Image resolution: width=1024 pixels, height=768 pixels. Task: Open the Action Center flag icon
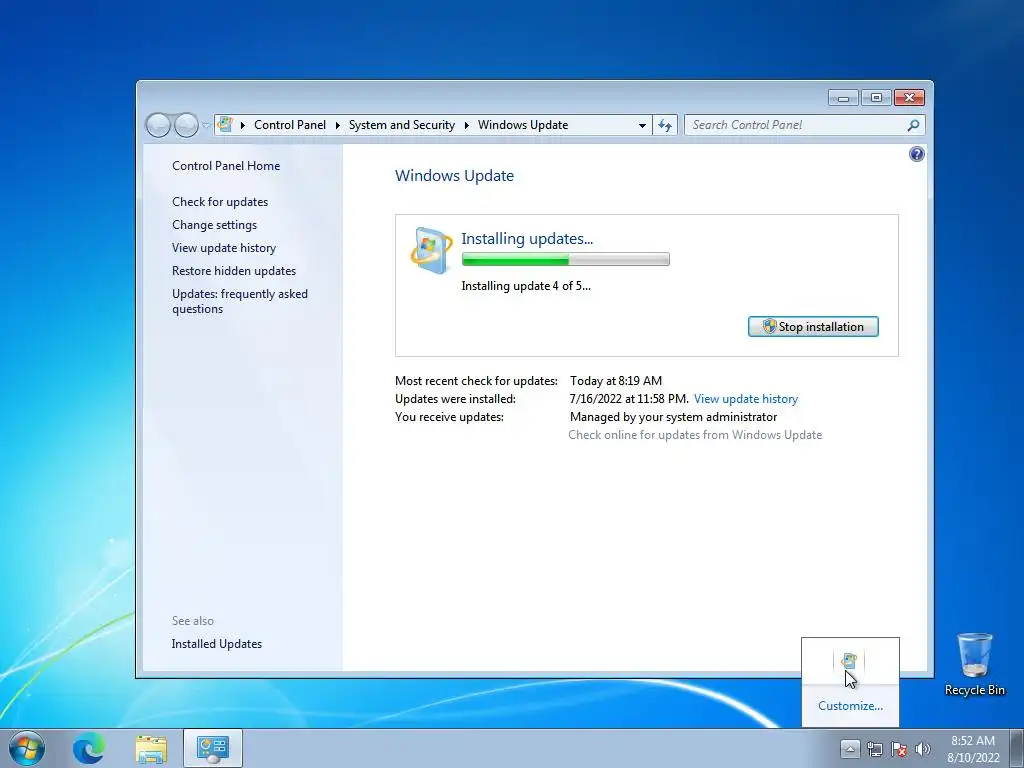pos(899,749)
